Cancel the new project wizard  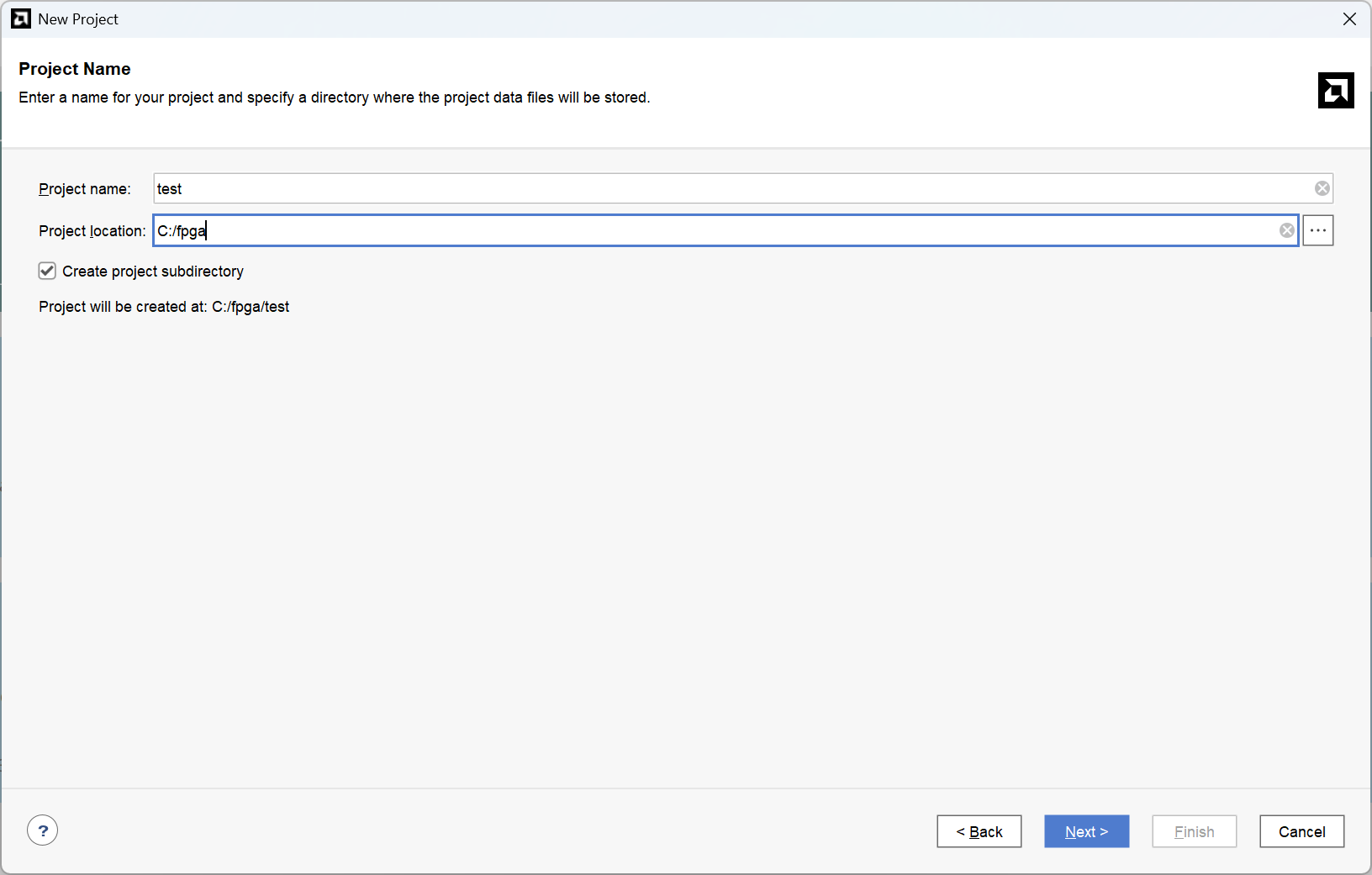pos(1301,831)
